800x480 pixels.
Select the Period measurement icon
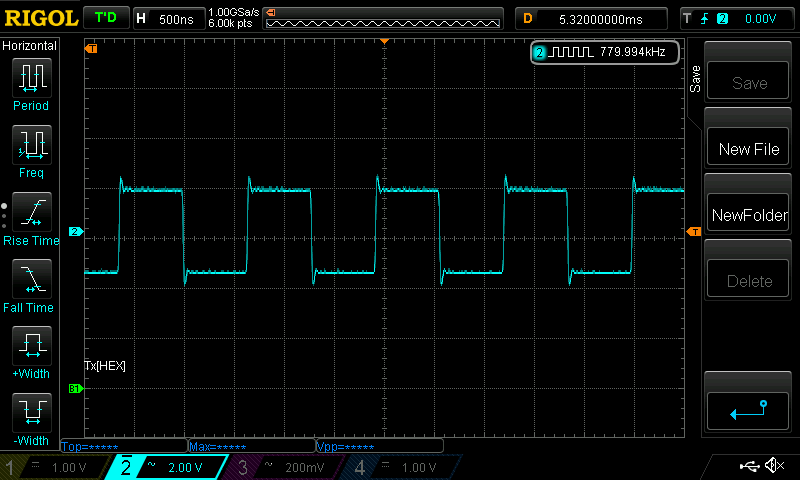tap(32, 78)
